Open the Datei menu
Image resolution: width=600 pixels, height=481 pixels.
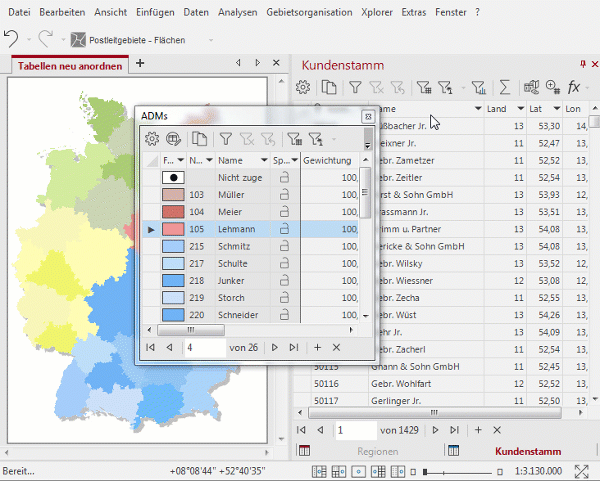(x=19, y=12)
